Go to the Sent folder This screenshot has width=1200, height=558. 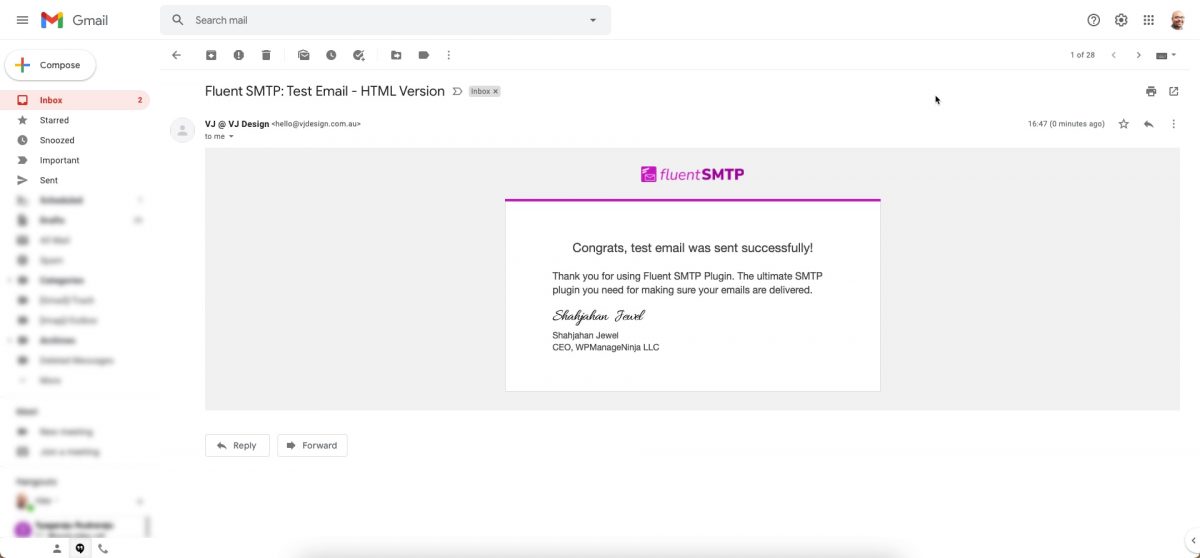click(49, 180)
